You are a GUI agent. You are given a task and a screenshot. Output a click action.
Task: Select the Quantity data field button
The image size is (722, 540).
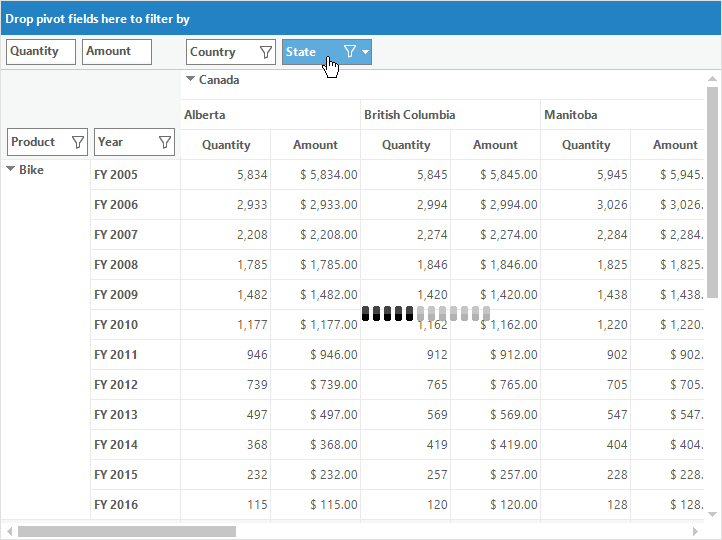[41, 52]
